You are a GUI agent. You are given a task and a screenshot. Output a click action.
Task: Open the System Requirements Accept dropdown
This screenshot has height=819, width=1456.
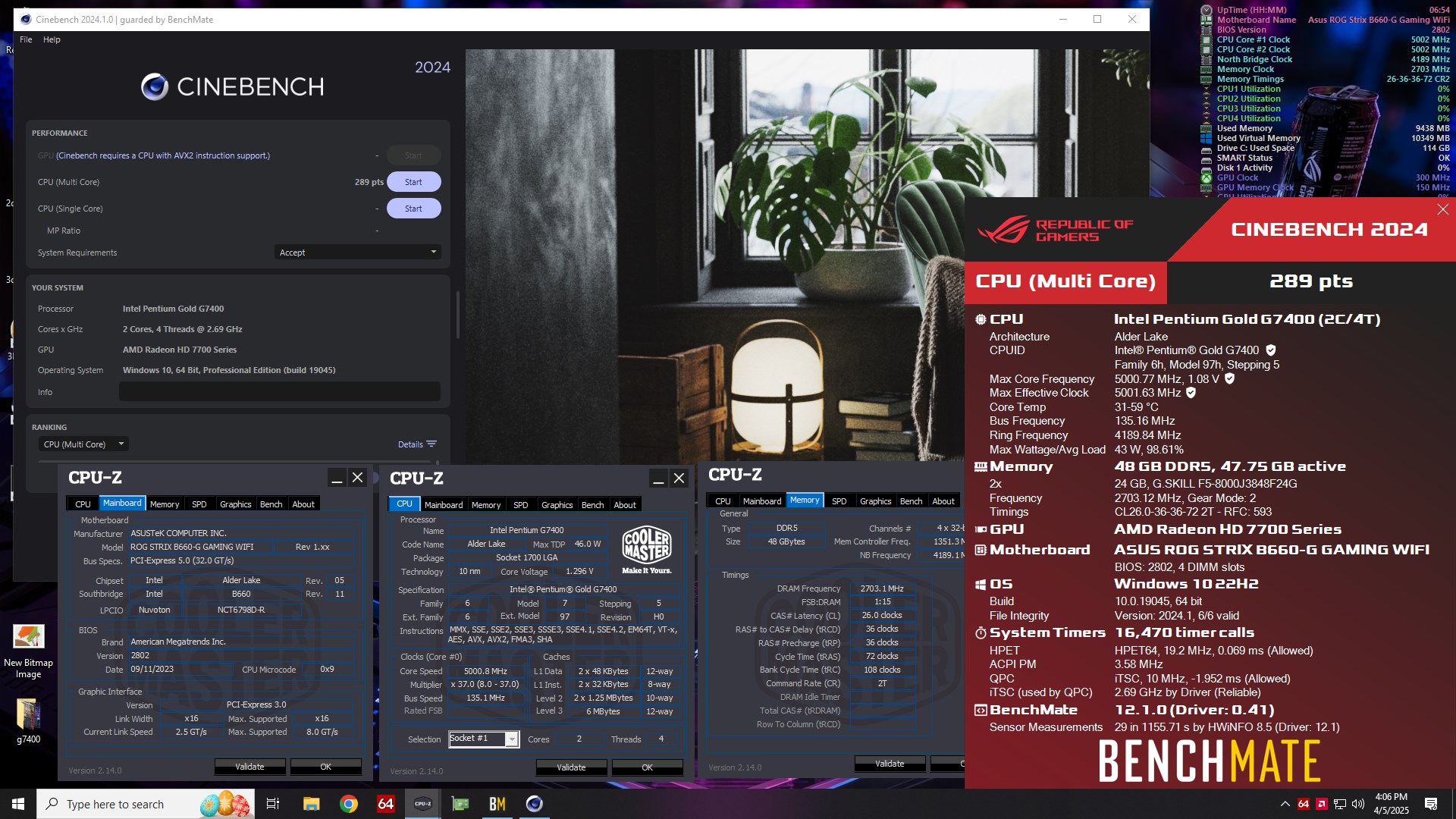pyautogui.click(x=357, y=253)
